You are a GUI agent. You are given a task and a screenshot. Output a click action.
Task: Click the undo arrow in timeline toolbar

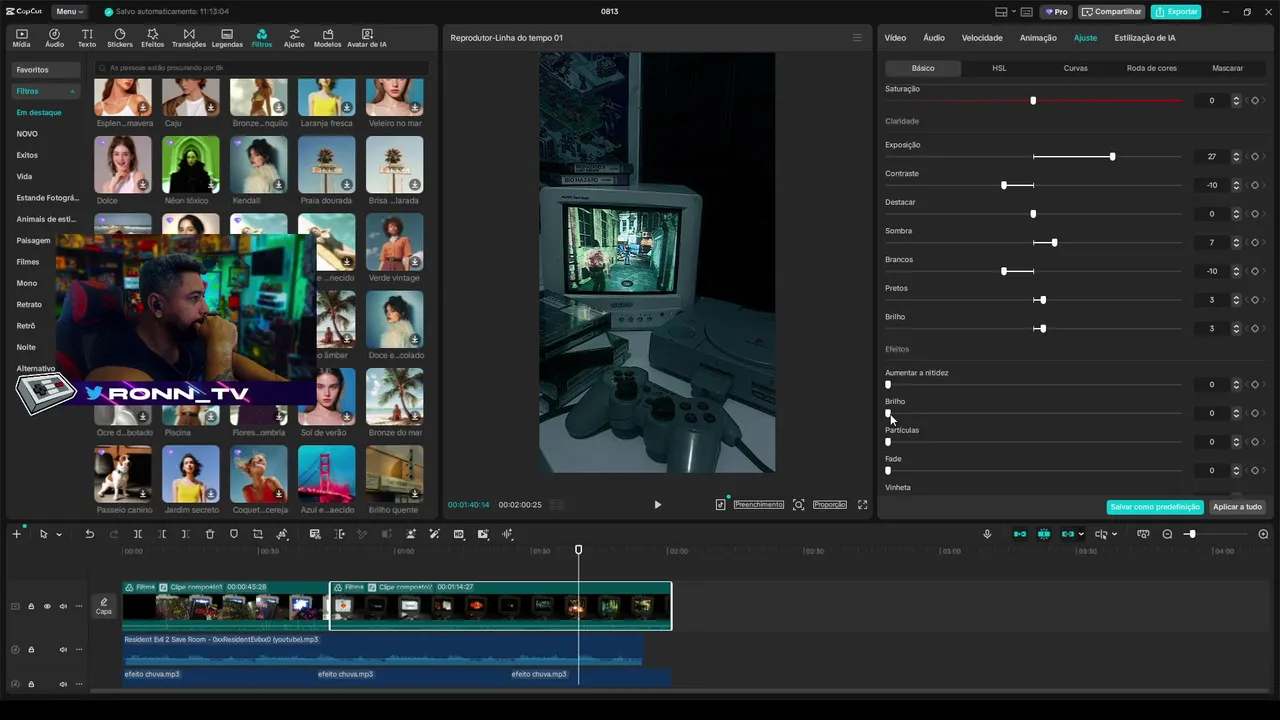tap(89, 534)
